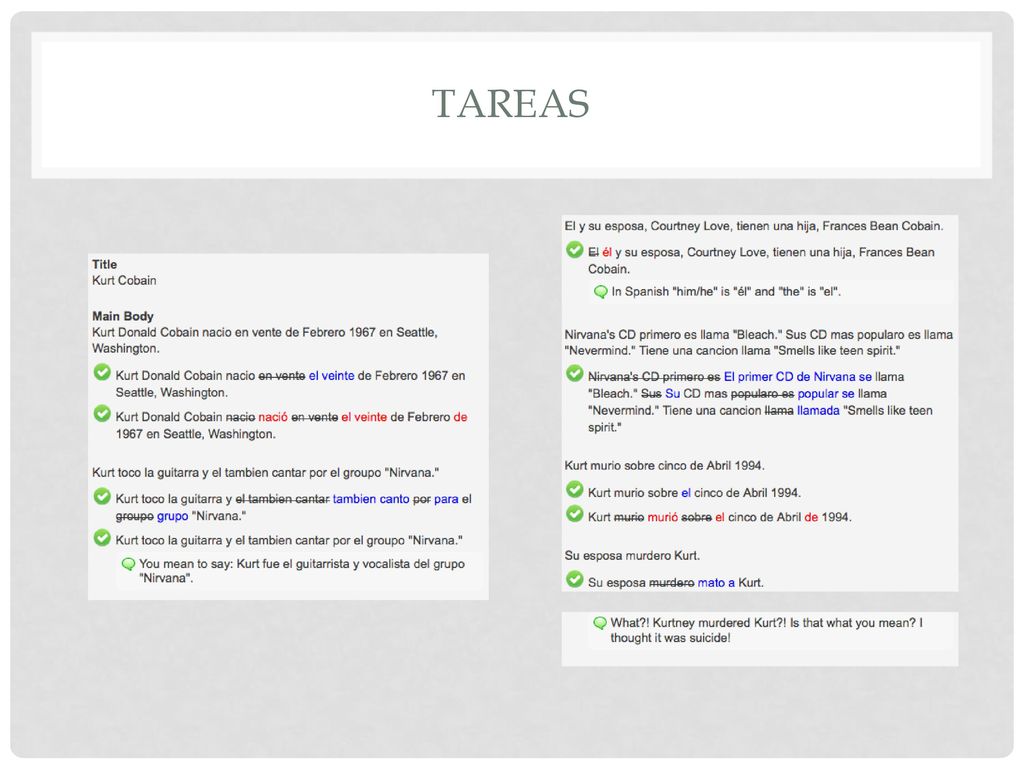Image resolution: width=1024 pixels, height=768 pixels.
Task: Click the original line "El y su esposa, Courtney Love"
Action: pyautogui.click(x=754, y=227)
